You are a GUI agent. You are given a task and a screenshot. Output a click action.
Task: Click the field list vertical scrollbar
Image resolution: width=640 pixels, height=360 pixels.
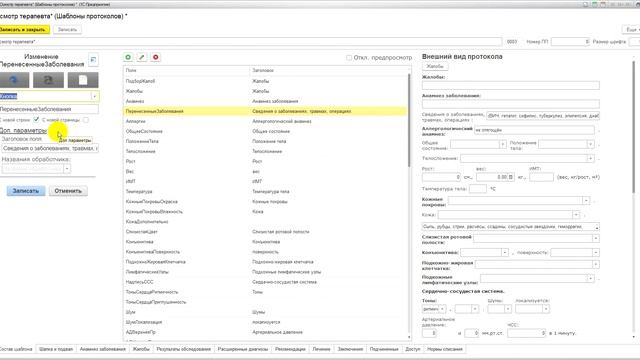[409, 120]
